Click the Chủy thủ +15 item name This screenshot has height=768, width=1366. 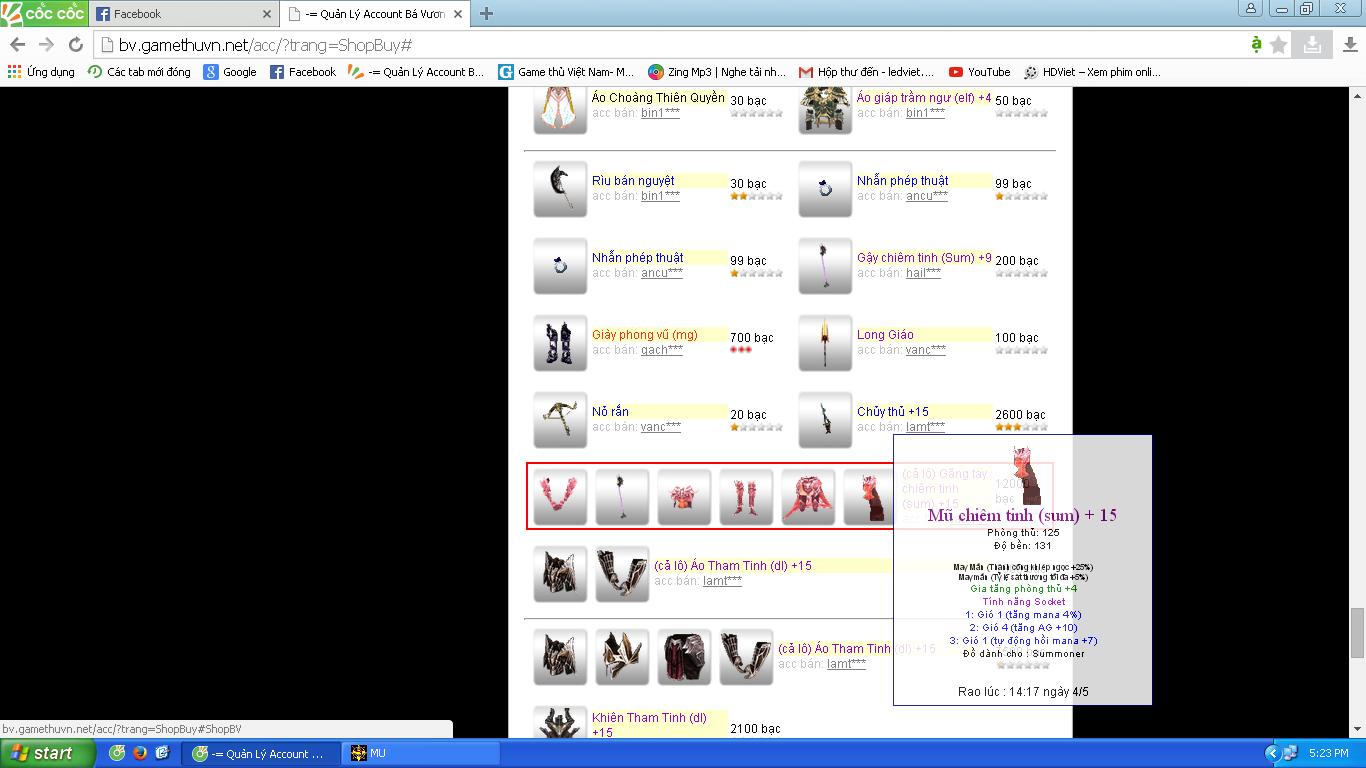[893, 412]
